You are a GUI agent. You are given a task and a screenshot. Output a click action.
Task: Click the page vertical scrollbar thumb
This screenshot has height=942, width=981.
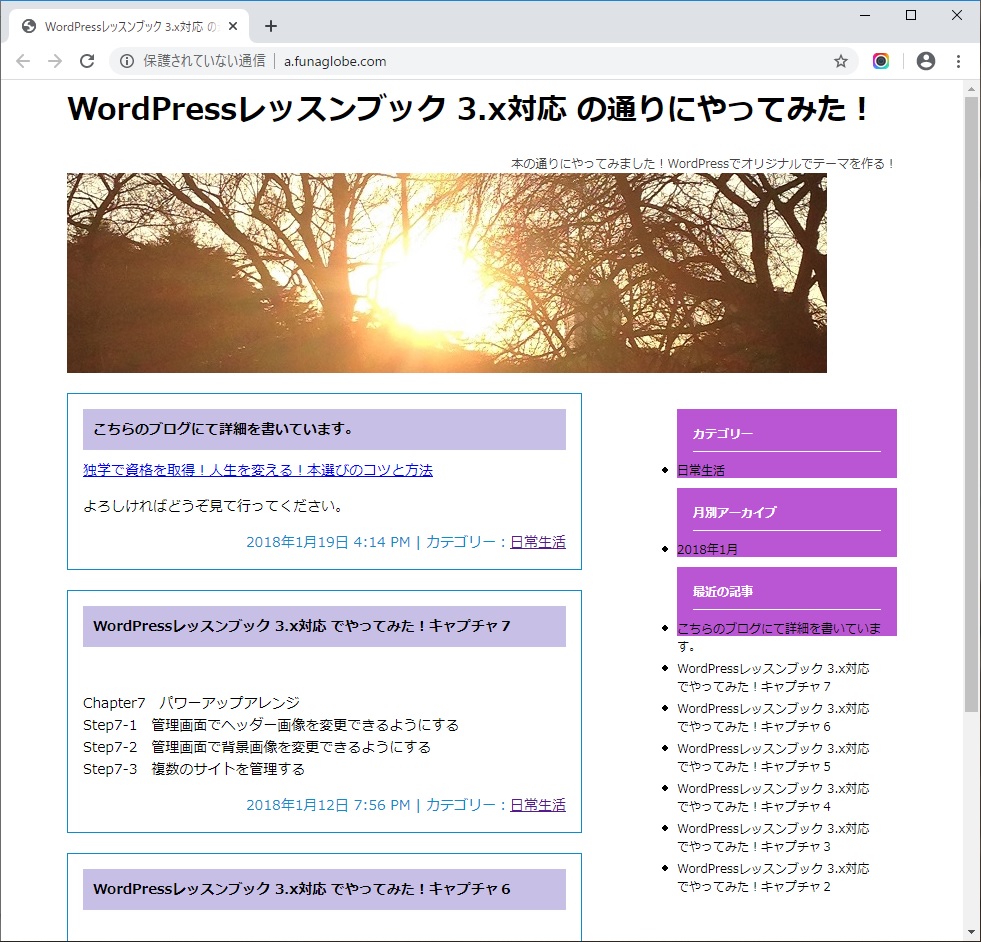[x=971, y=404]
